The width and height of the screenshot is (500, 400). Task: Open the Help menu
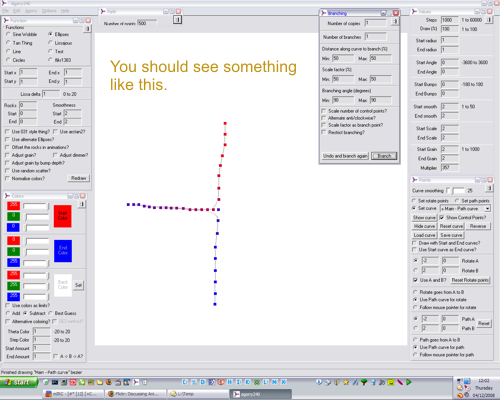click(65, 11)
